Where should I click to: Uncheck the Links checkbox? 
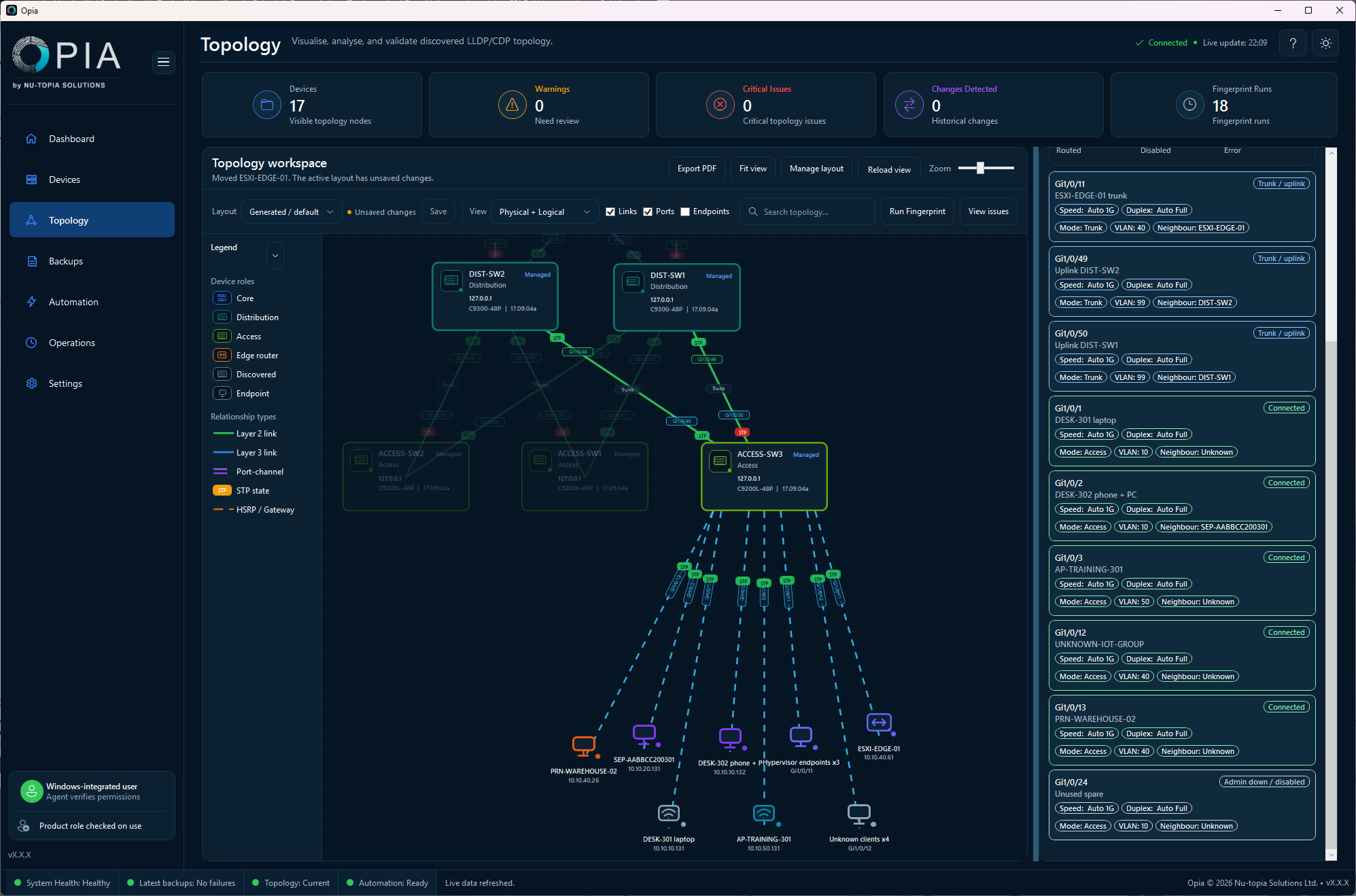(610, 211)
